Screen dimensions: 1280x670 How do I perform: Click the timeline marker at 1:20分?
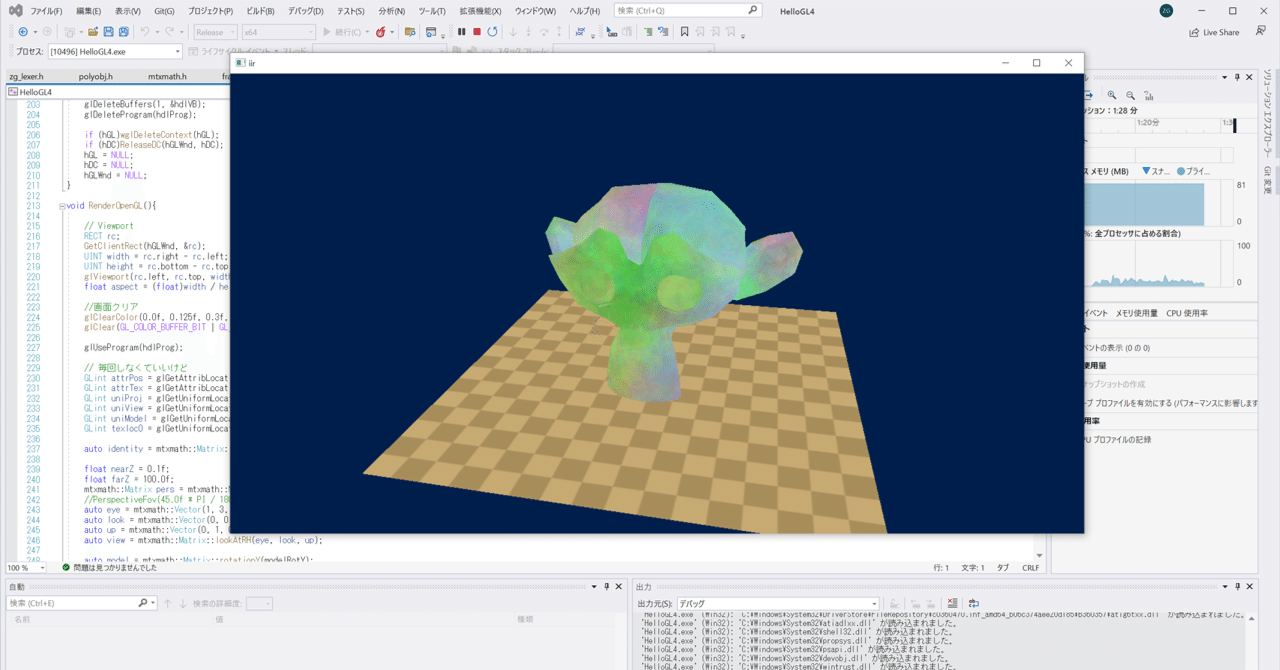1147,121
